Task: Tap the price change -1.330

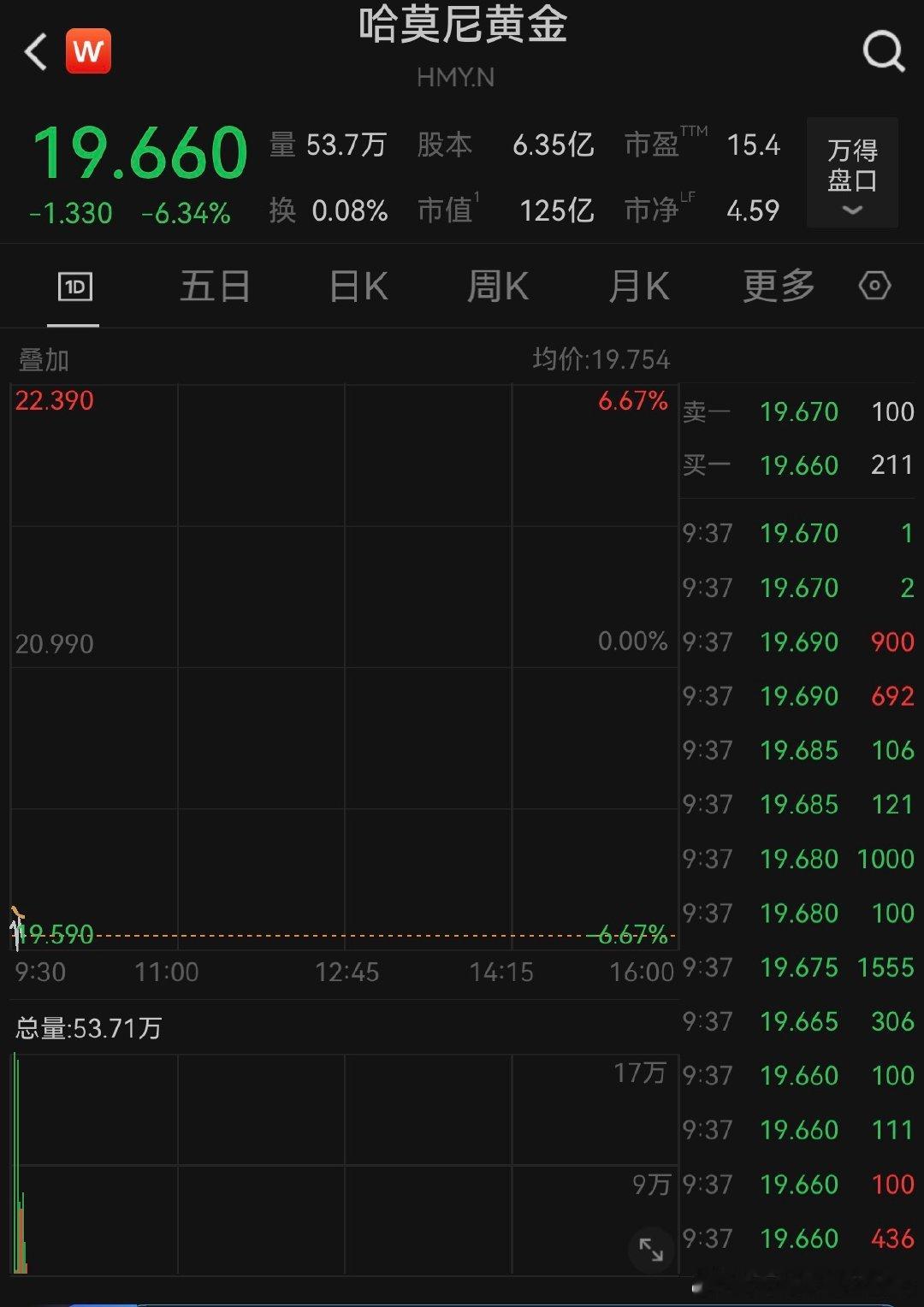Action: [71, 213]
